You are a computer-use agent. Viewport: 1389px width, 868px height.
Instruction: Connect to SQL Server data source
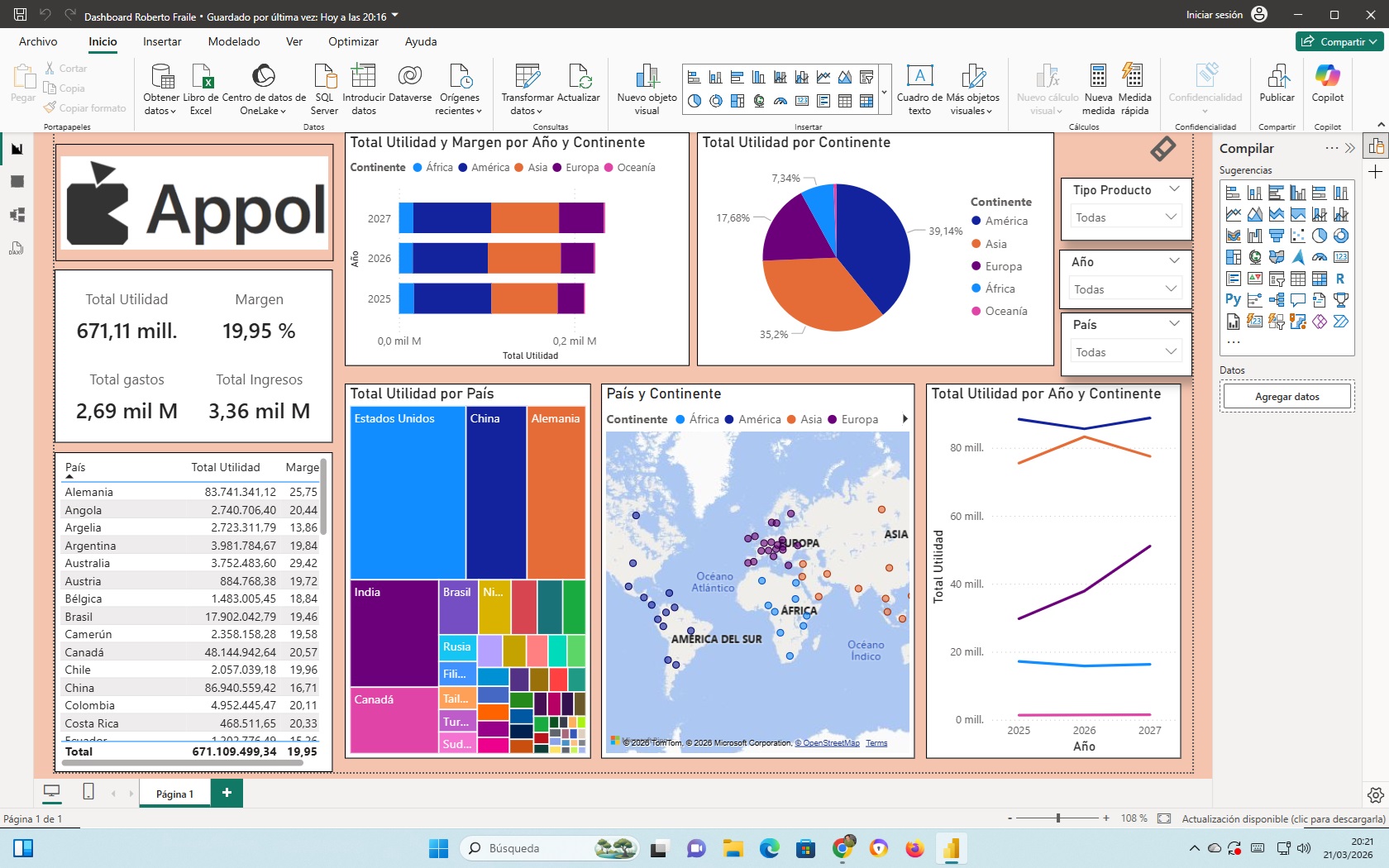point(324,88)
